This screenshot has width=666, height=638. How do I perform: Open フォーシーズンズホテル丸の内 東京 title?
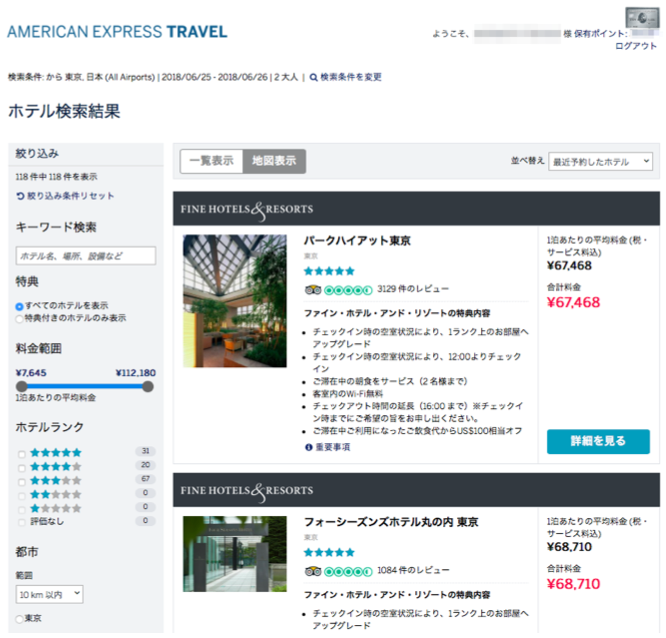(x=391, y=522)
